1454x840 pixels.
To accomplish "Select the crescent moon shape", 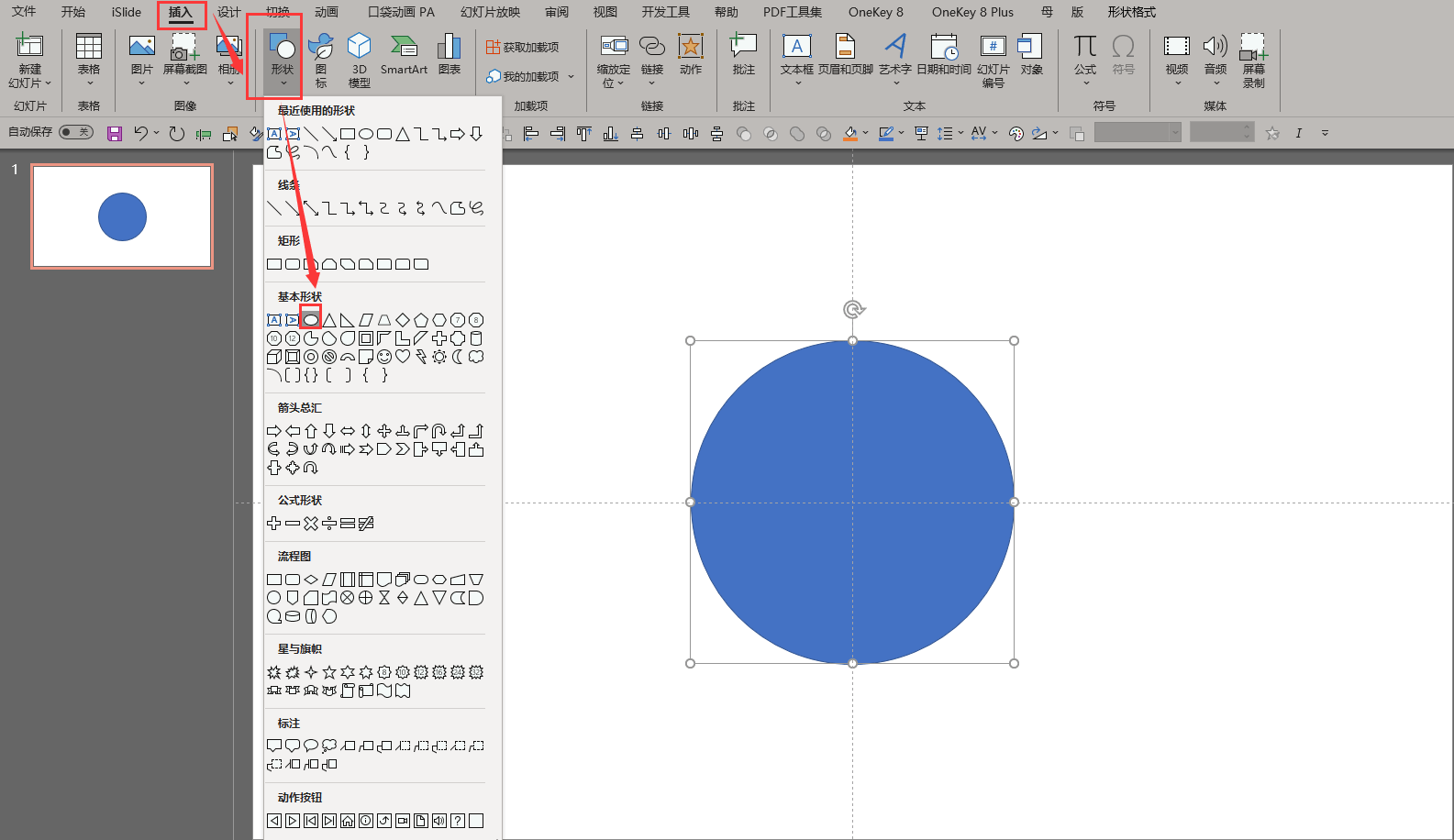I will (x=458, y=357).
